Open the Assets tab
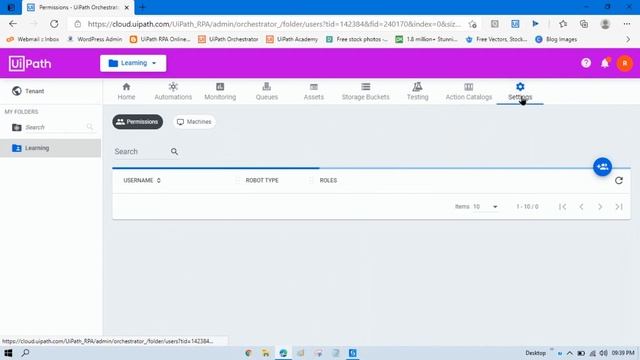Viewport: 640px width, 360px height. tap(313, 91)
